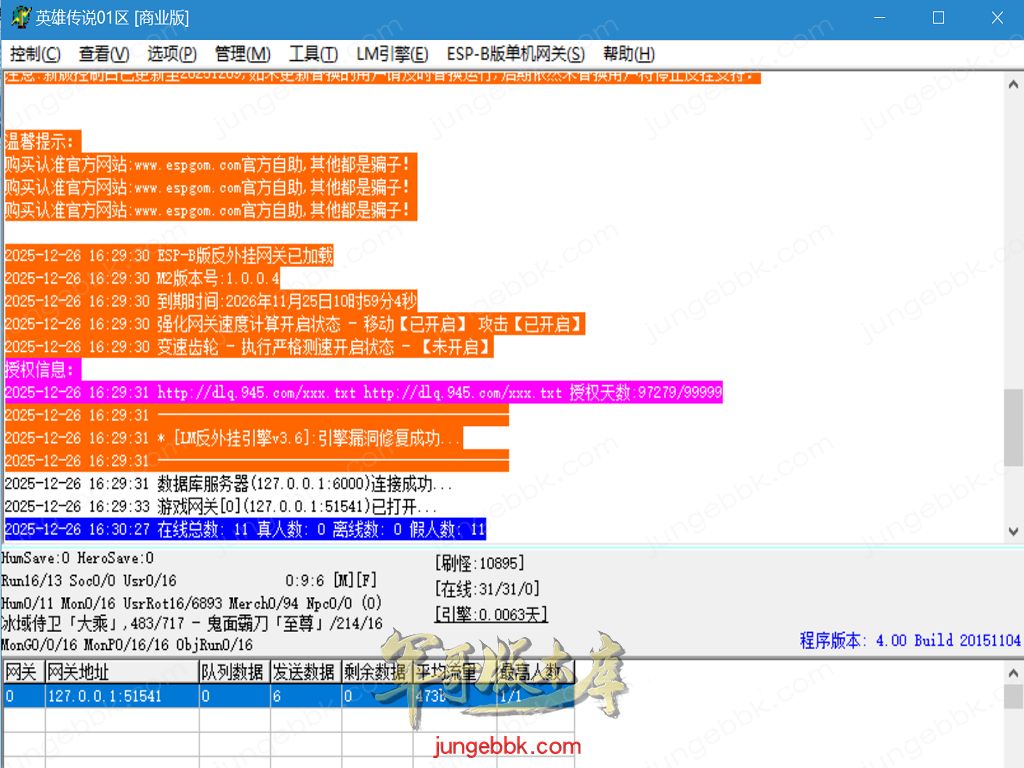Select the blue 在线总数 log line
Image resolution: width=1024 pixels, height=768 pixels.
pyautogui.click(x=245, y=530)
